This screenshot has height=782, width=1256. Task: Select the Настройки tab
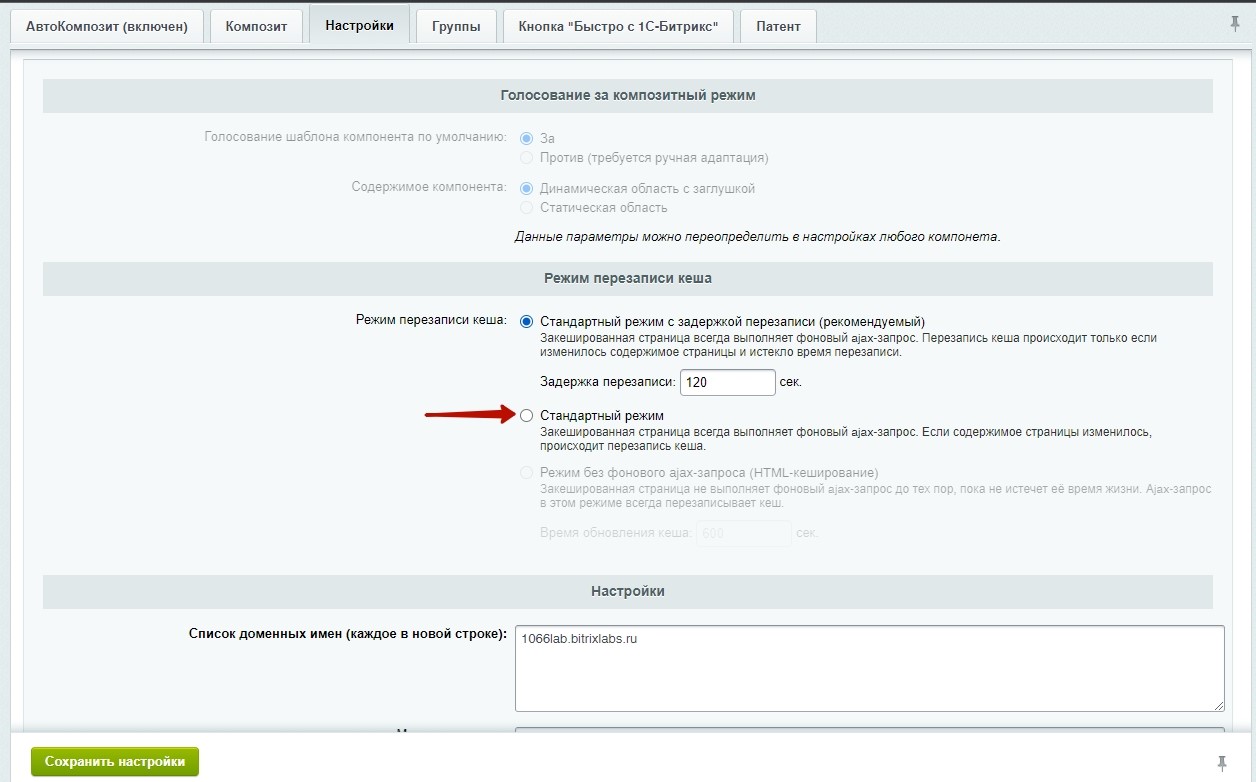point(359,26)
